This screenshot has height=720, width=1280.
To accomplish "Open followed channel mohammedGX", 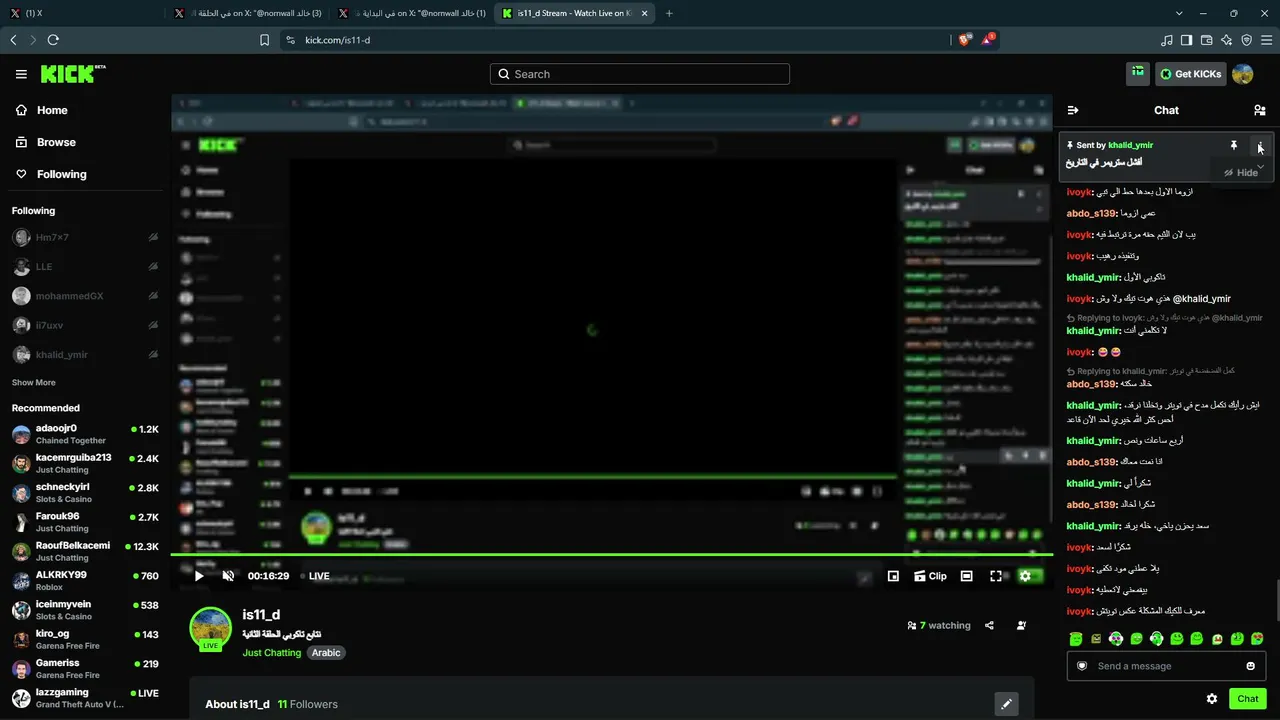I will (x=85, y=296).
